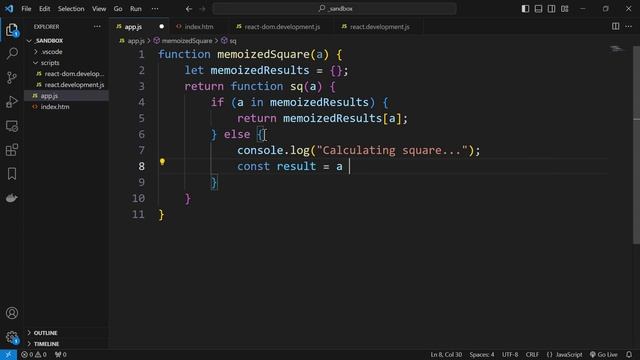
Task: Switch to react.development.js tab
Action: pyautogui.click(x=379, y=27)
